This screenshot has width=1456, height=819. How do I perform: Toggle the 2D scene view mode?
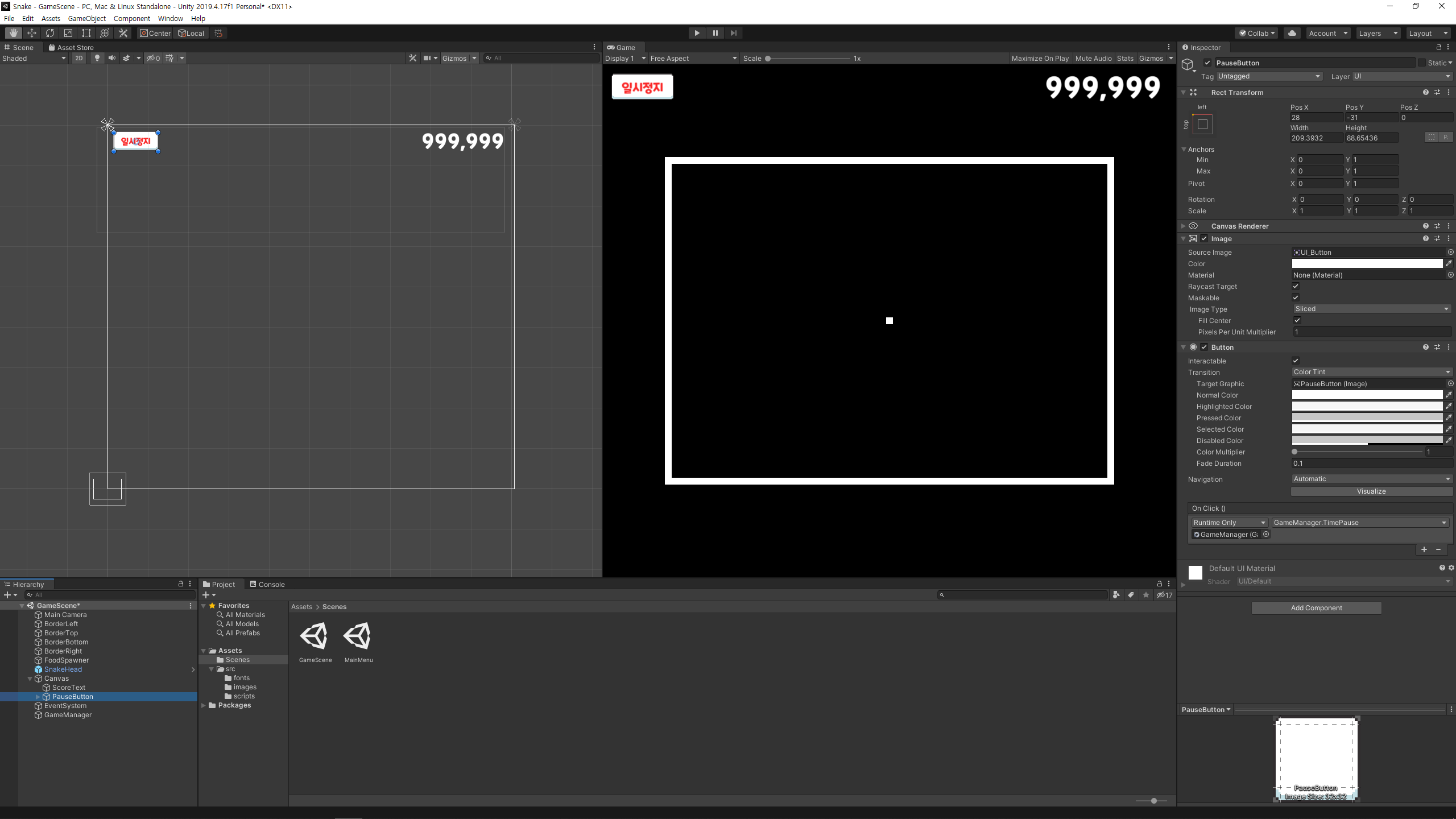coord(79,58)
